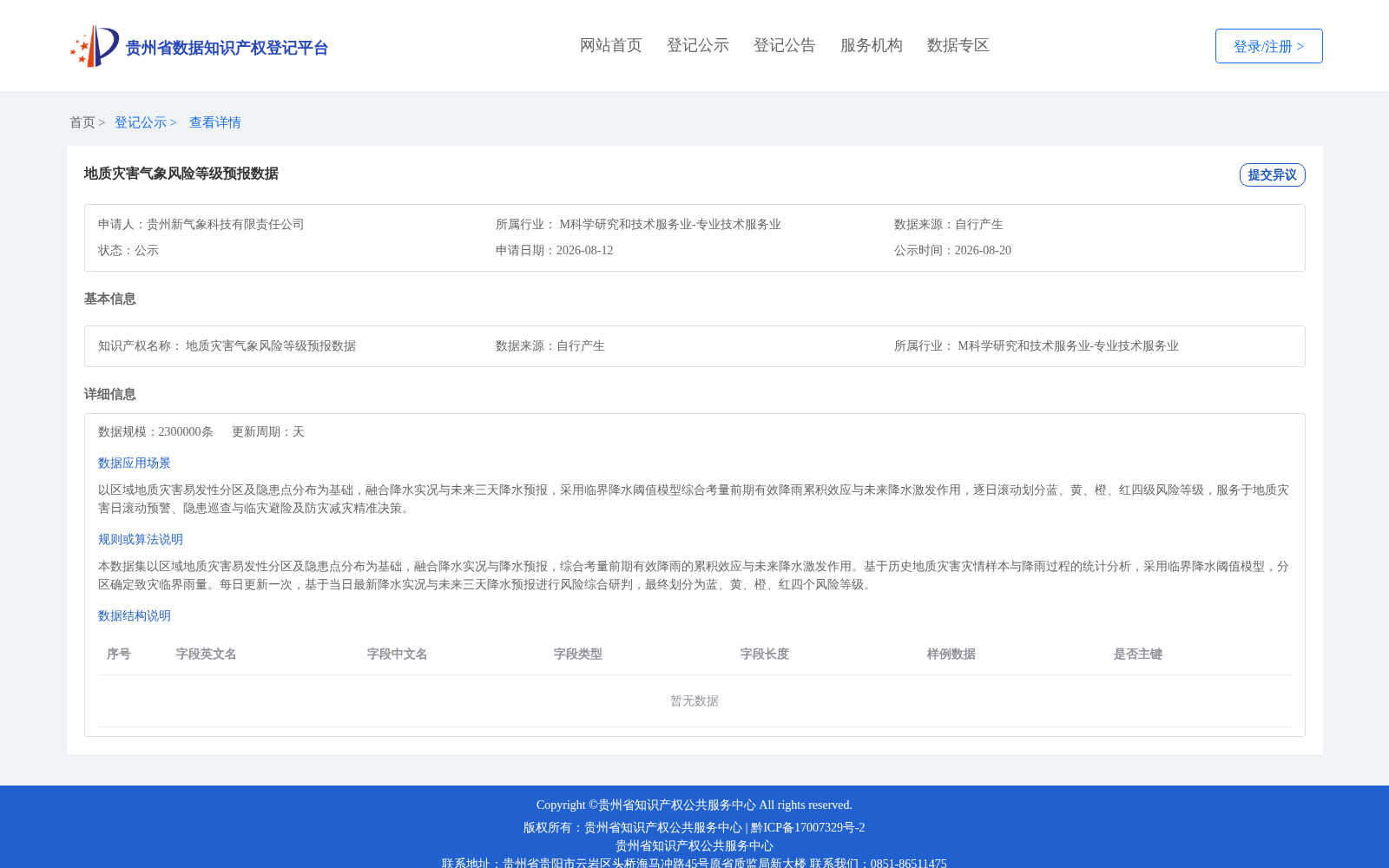Viewport: 1389px width, 868px height.
Task: Click 申请日期：2026-08-12
Action: (555, 250)
